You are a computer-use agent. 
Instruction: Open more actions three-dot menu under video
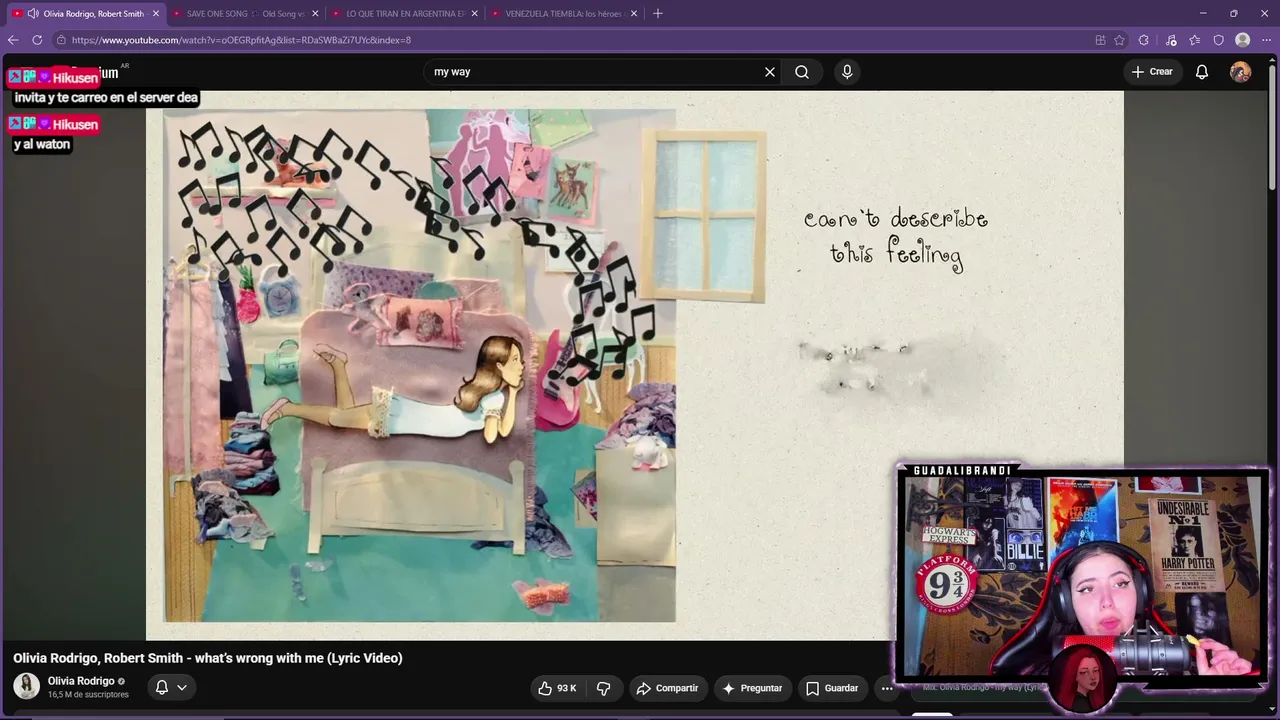(886, 688)
